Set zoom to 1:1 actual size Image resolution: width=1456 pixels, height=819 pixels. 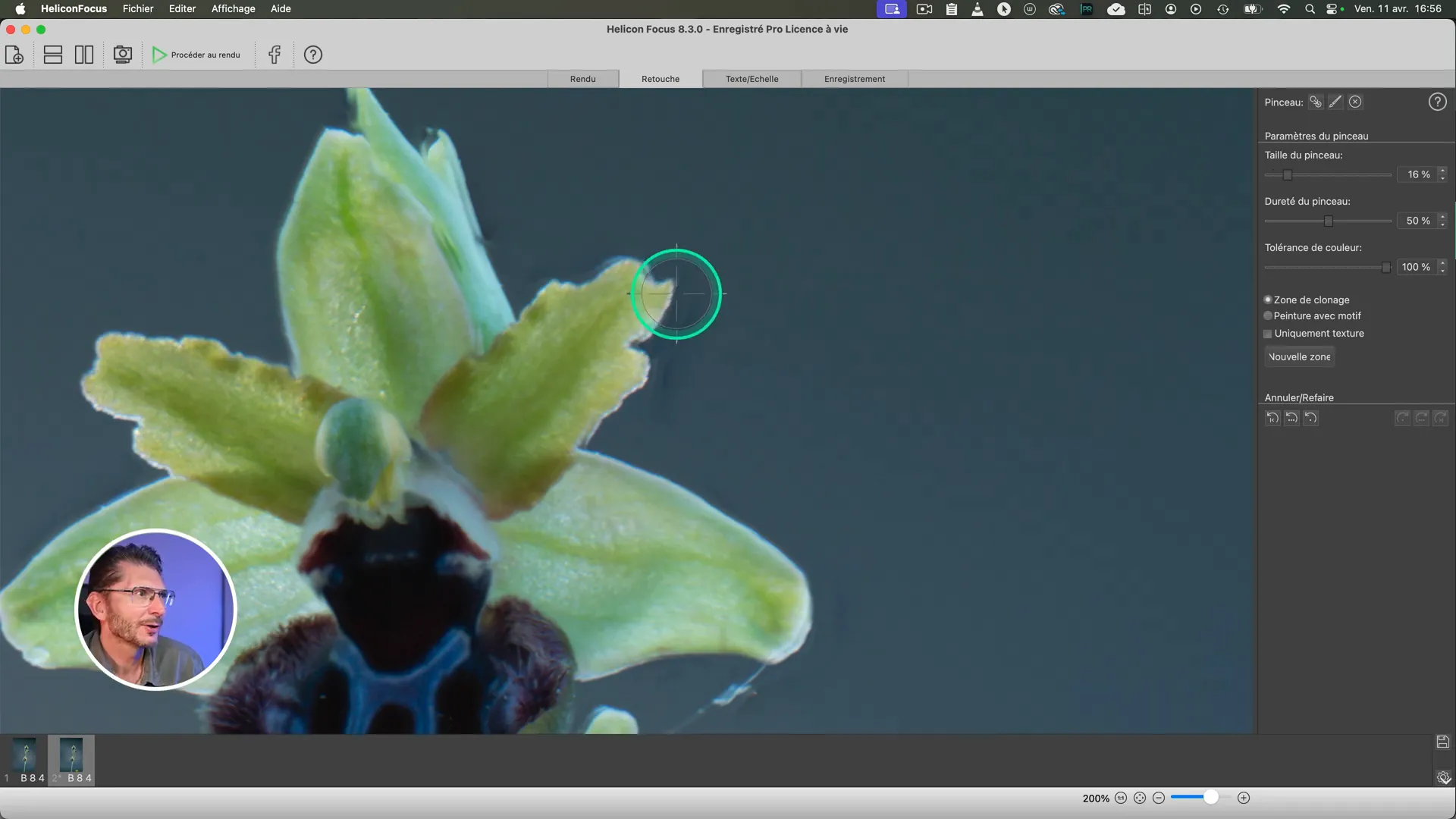tap(1121, 798)
